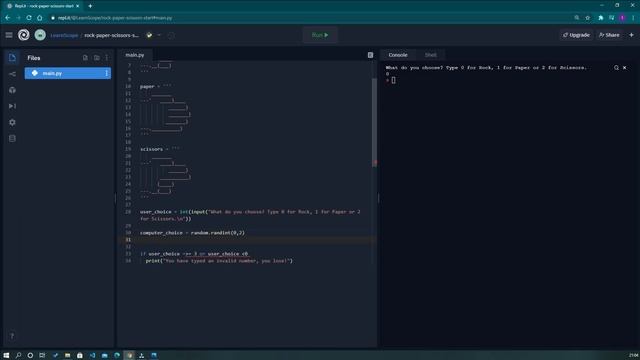640x360 pixels.
Task: Open the Packages sidebar icon
Action: click(x=12, y=90)
